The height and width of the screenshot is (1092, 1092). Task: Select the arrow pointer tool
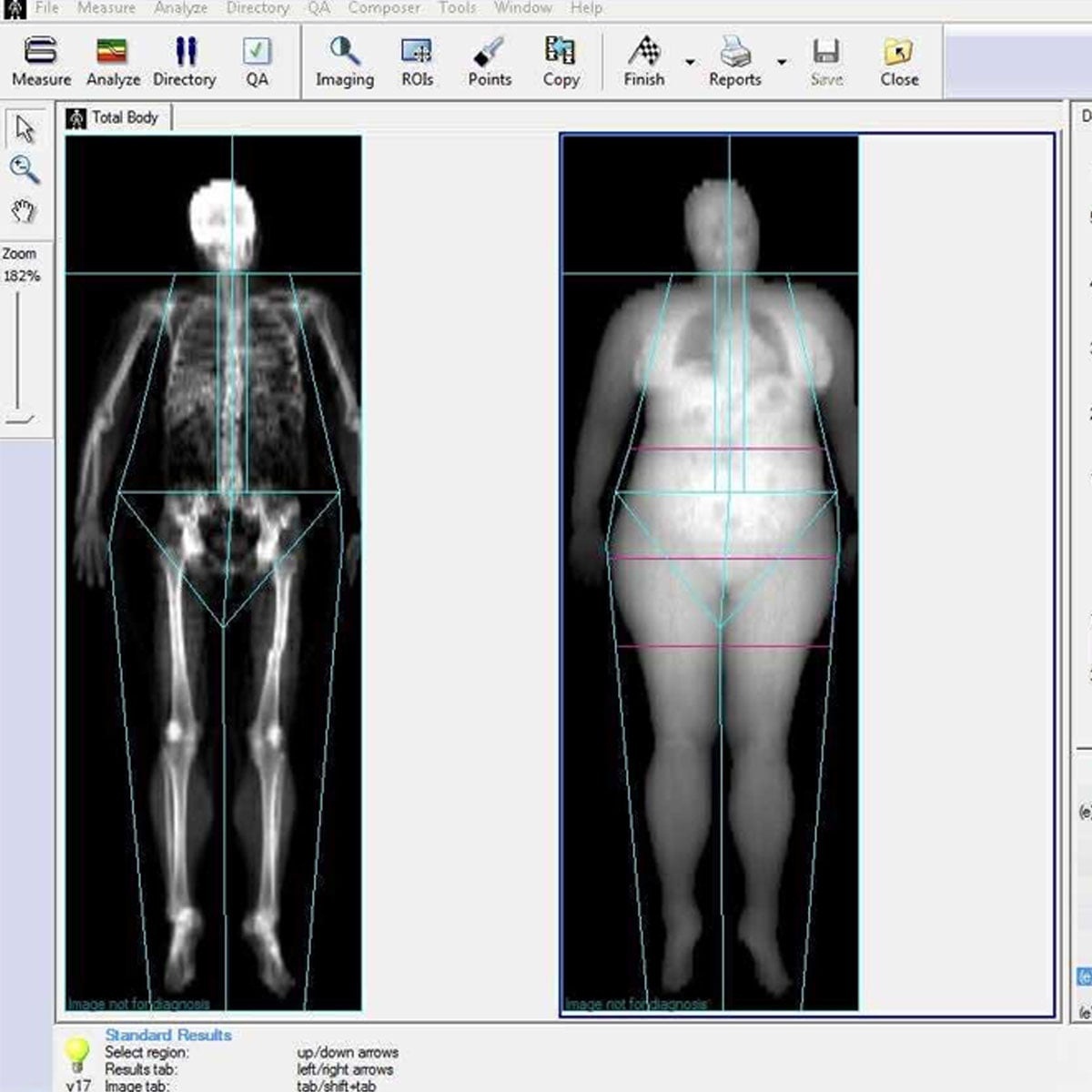tap(25, 129)
